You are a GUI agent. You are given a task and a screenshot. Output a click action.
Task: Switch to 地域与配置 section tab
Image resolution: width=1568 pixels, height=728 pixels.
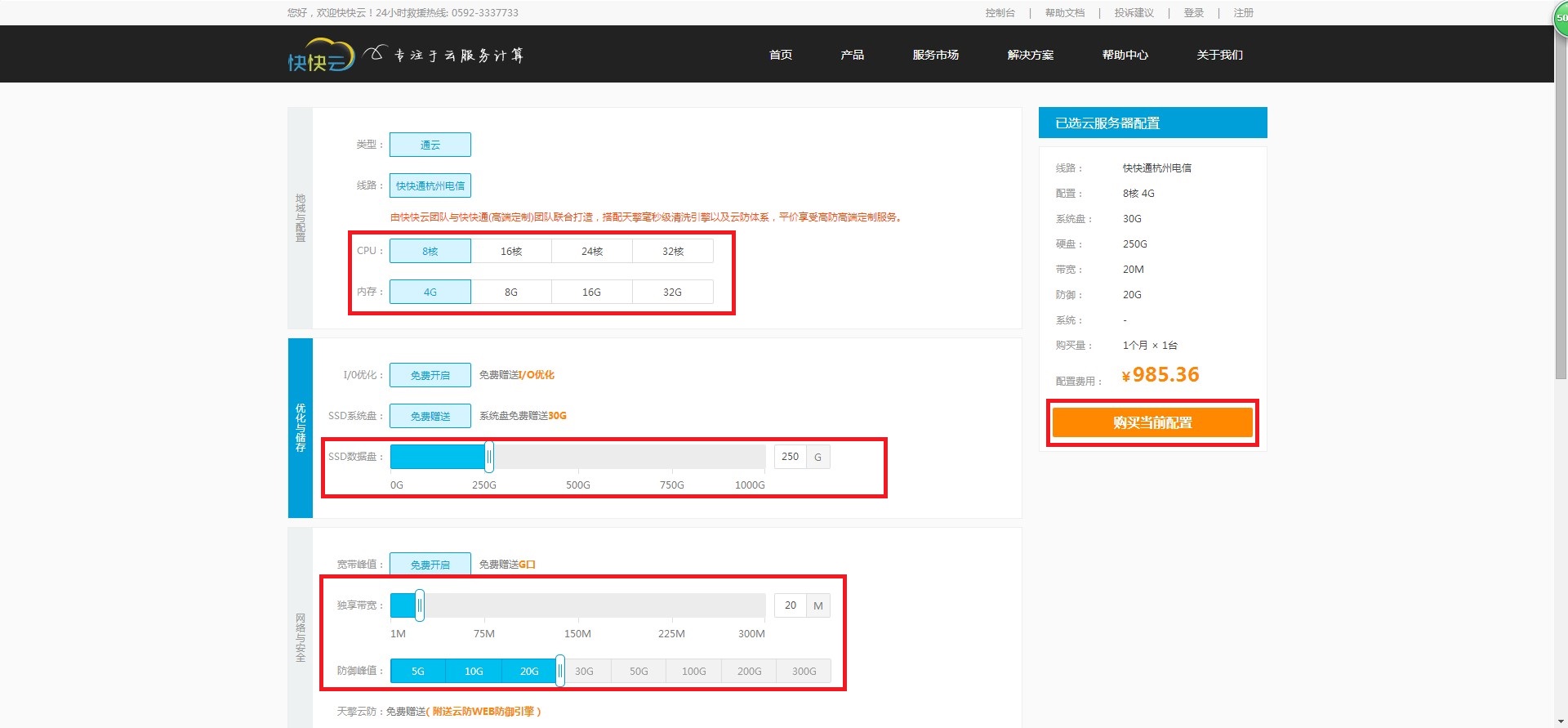coord(301,218)
